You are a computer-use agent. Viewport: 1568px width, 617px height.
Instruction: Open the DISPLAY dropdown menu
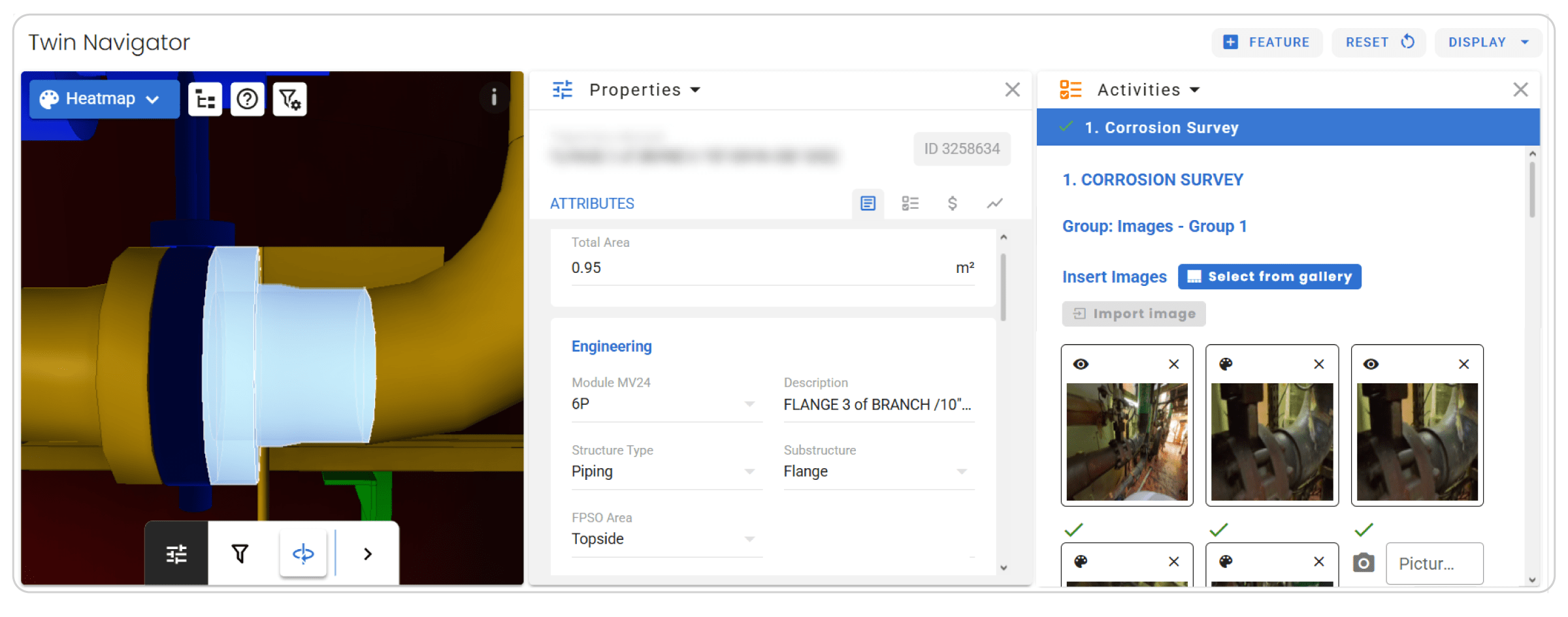point(1488,42)
